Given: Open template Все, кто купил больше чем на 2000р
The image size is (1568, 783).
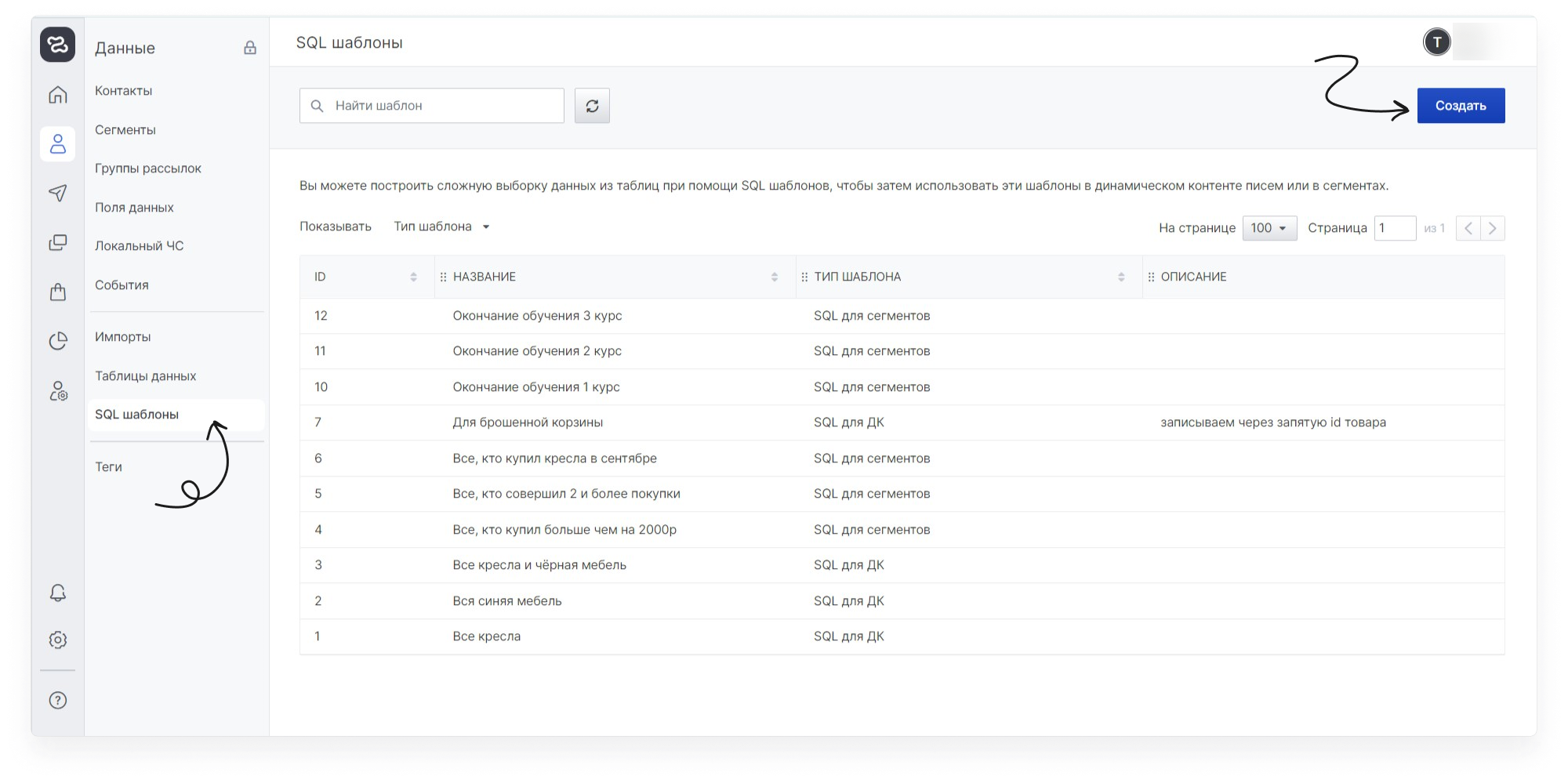Looking at the screenshot, I should point(564,530).
